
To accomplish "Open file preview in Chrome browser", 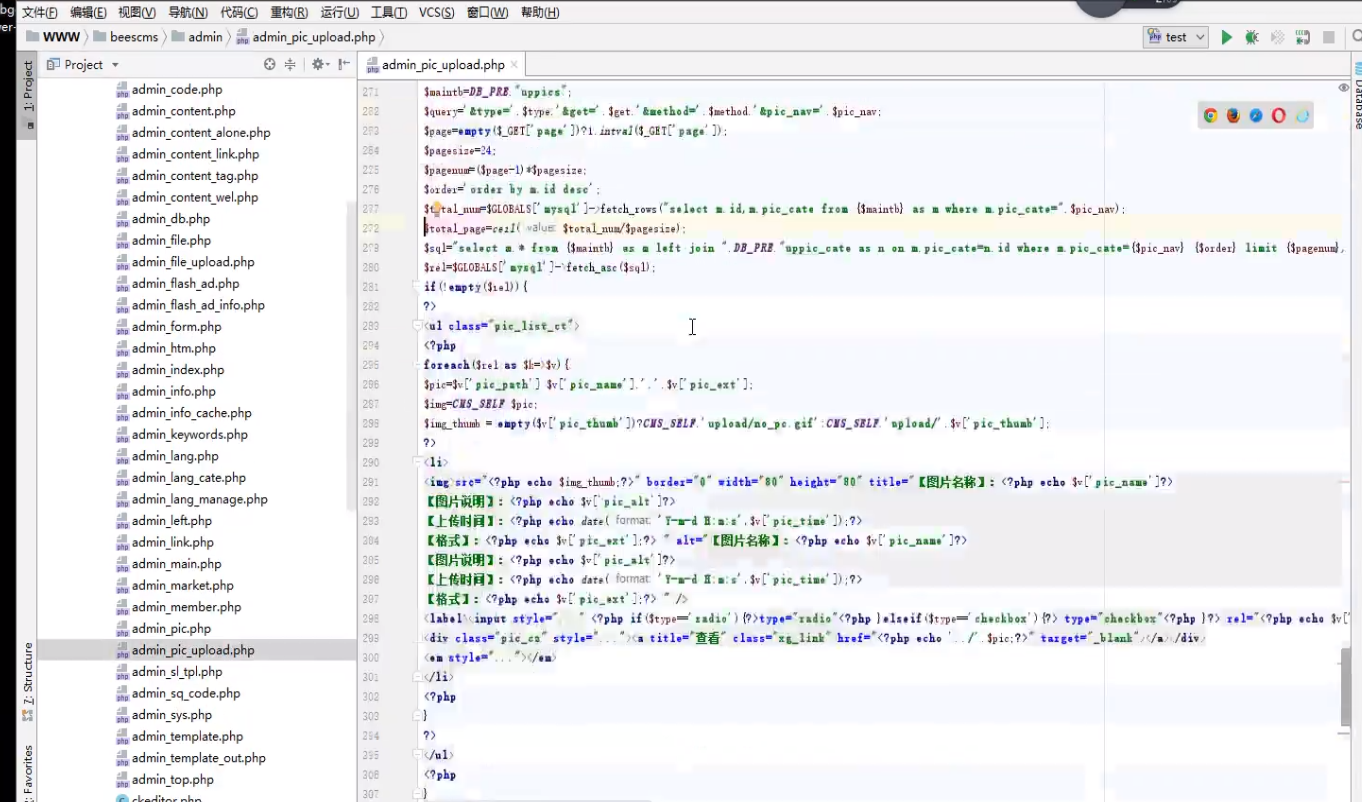I will click(x=1210, y=115).
